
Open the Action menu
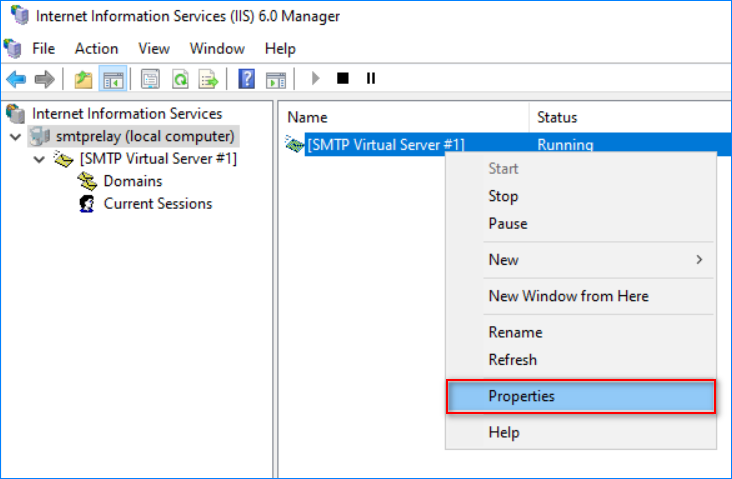click(x=96, y=49)
